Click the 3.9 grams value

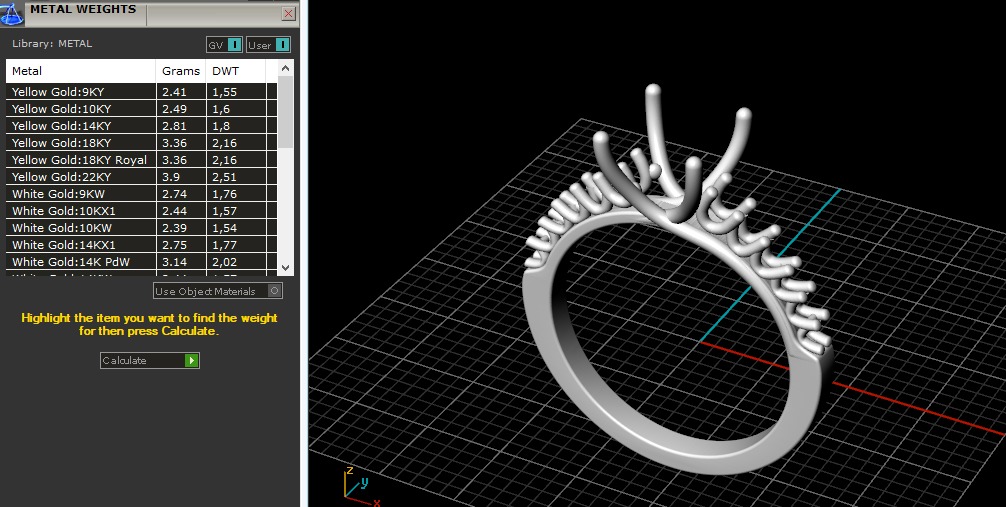(x=171, y=177)
